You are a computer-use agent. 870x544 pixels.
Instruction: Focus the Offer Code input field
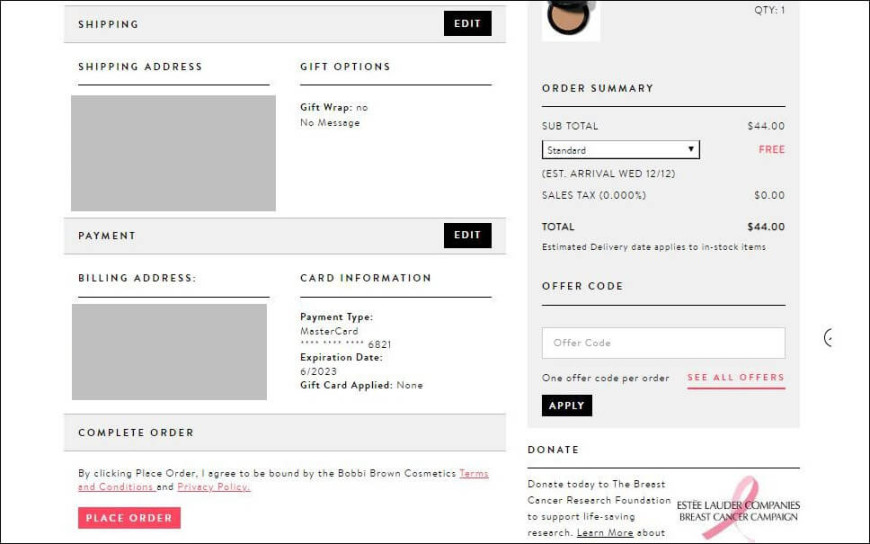(663, 343)
